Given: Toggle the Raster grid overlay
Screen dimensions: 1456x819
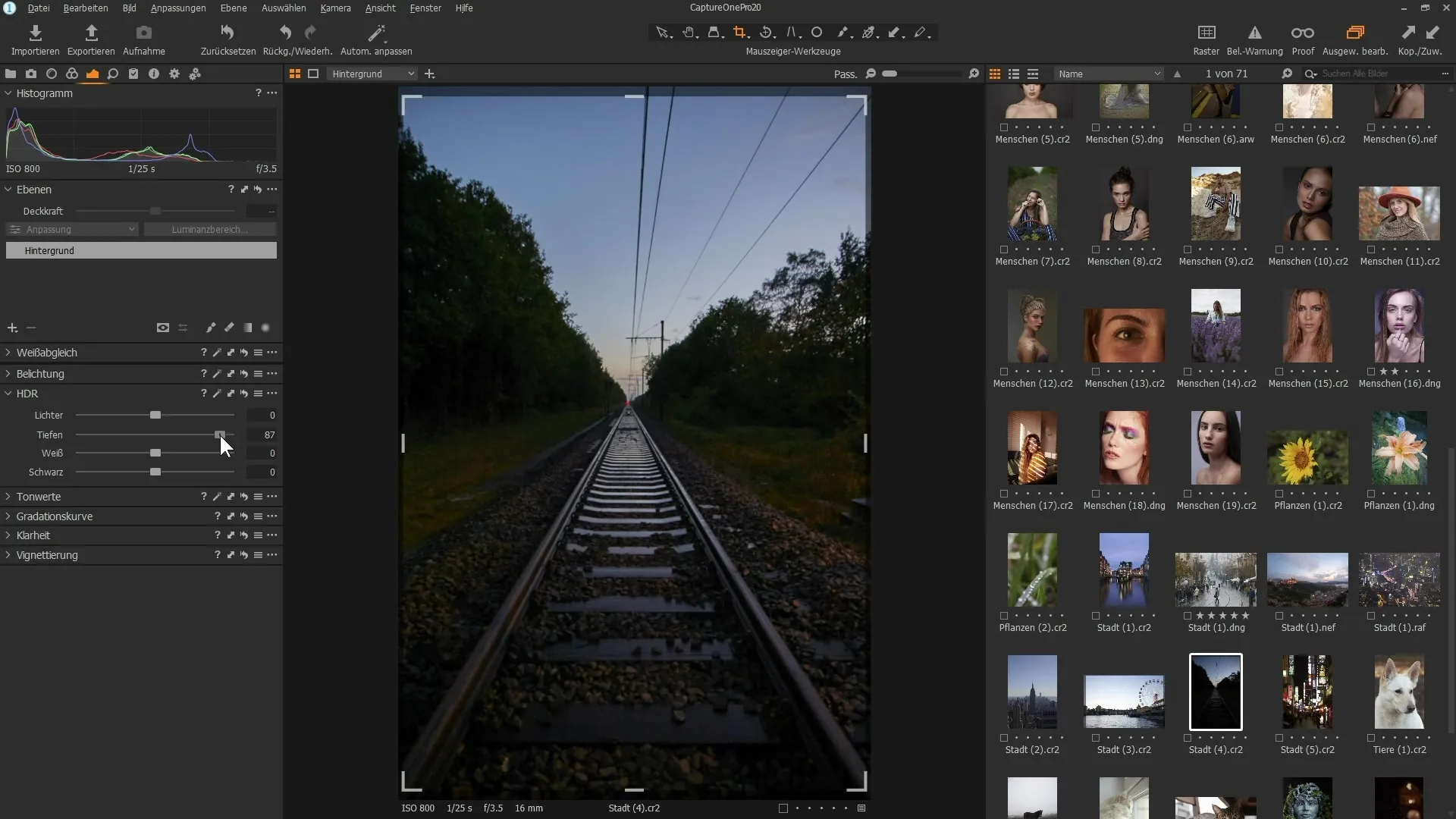Looking at the screenshot, I should [x=1206, y=33].
